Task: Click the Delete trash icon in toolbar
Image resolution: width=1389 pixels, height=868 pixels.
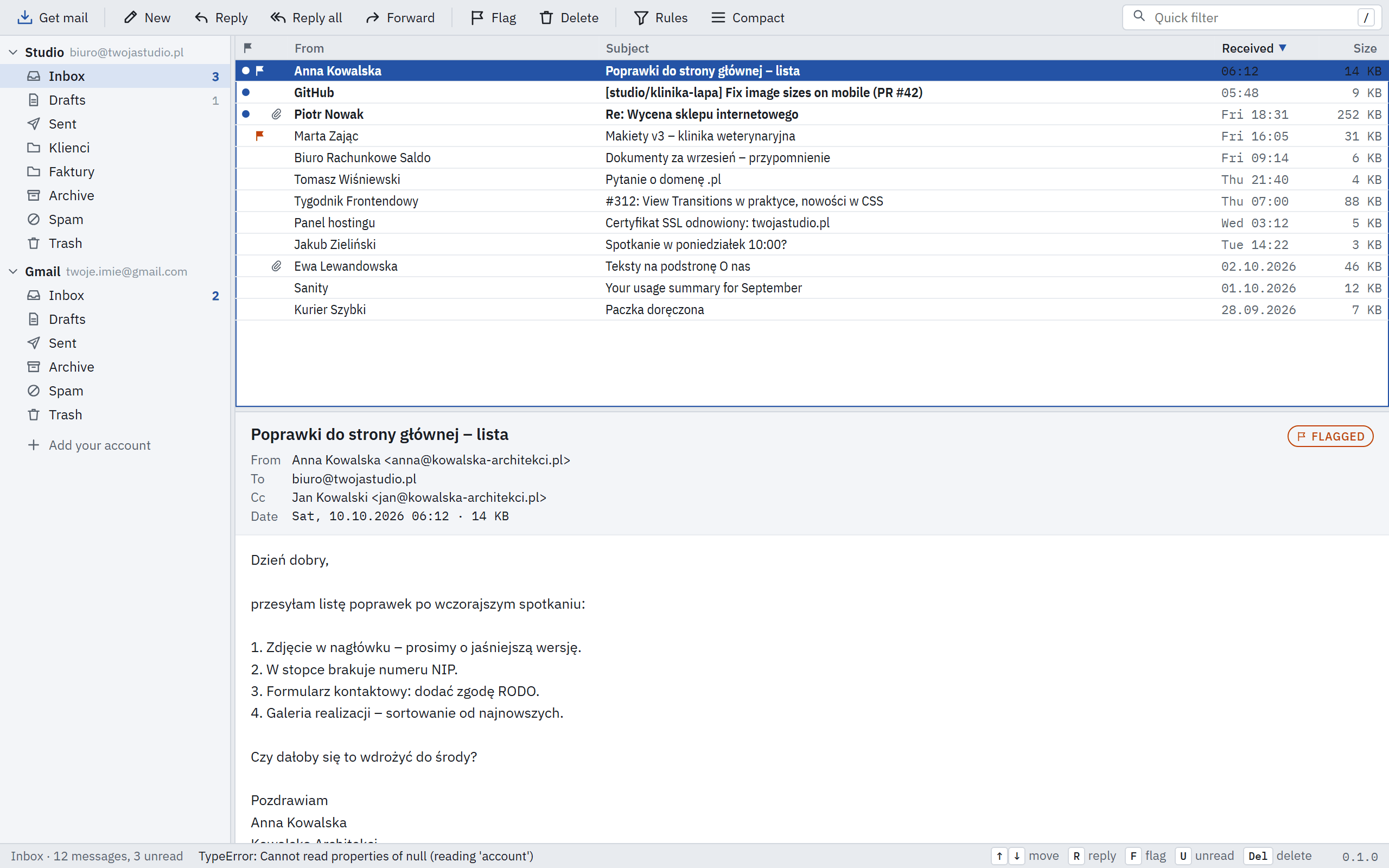Action: (x=546, y=18)
